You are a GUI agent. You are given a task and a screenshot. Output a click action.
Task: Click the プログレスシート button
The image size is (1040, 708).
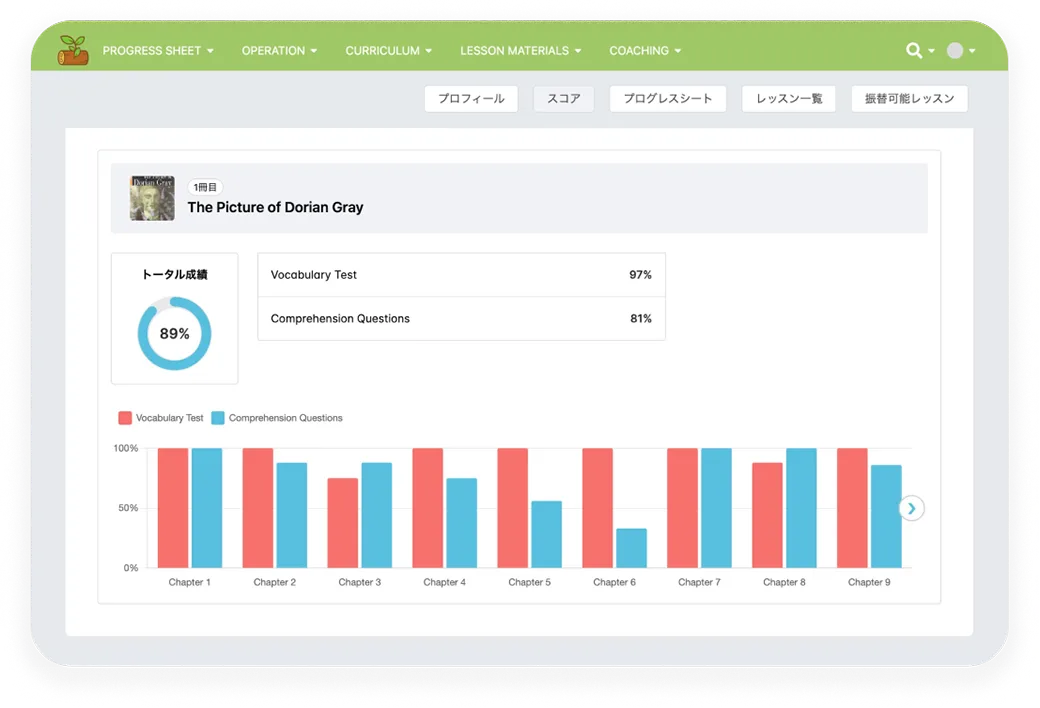pyautogui.click(x=667, y=99)
